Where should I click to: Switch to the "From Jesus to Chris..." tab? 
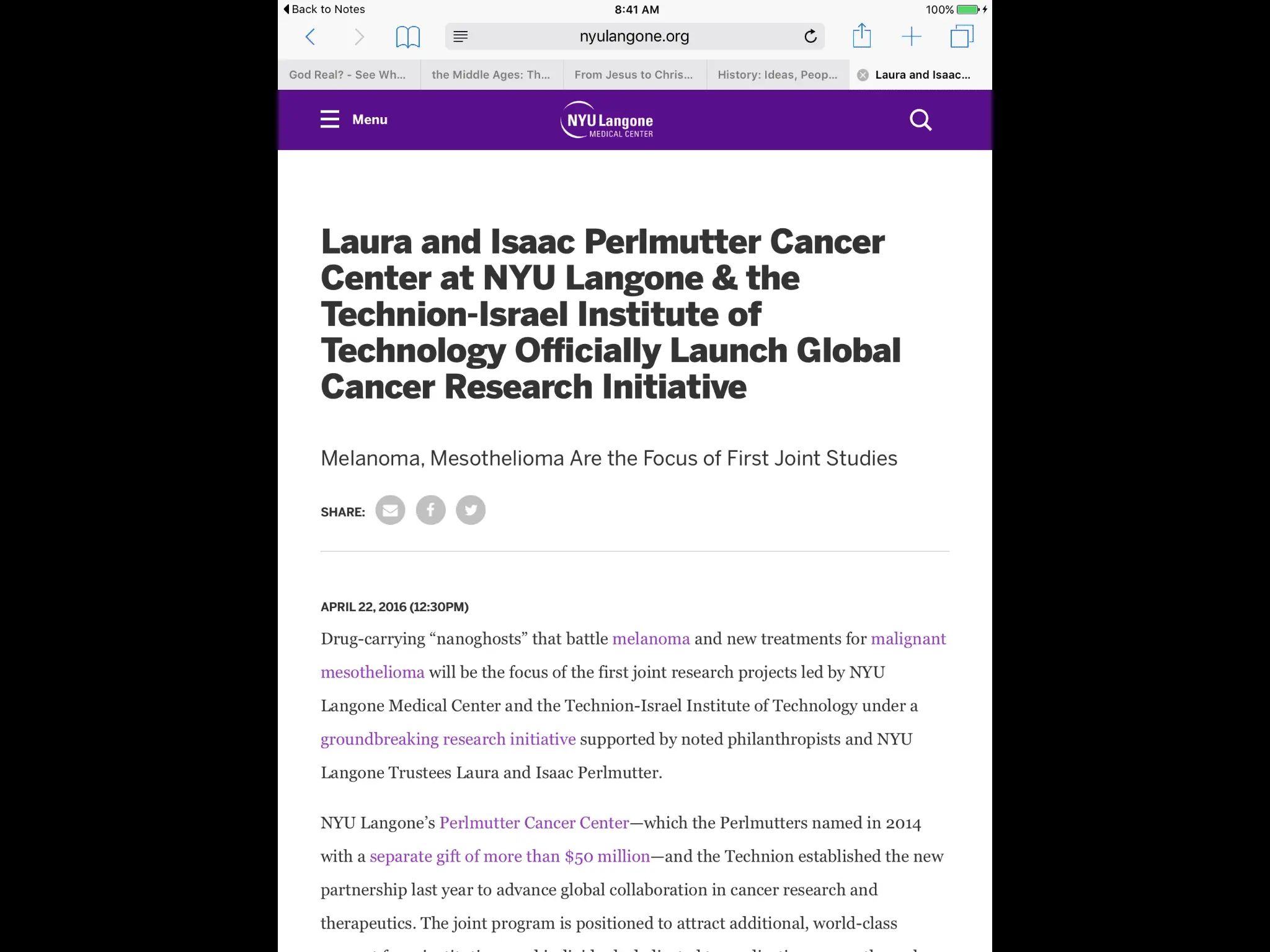tap(634, 75)
